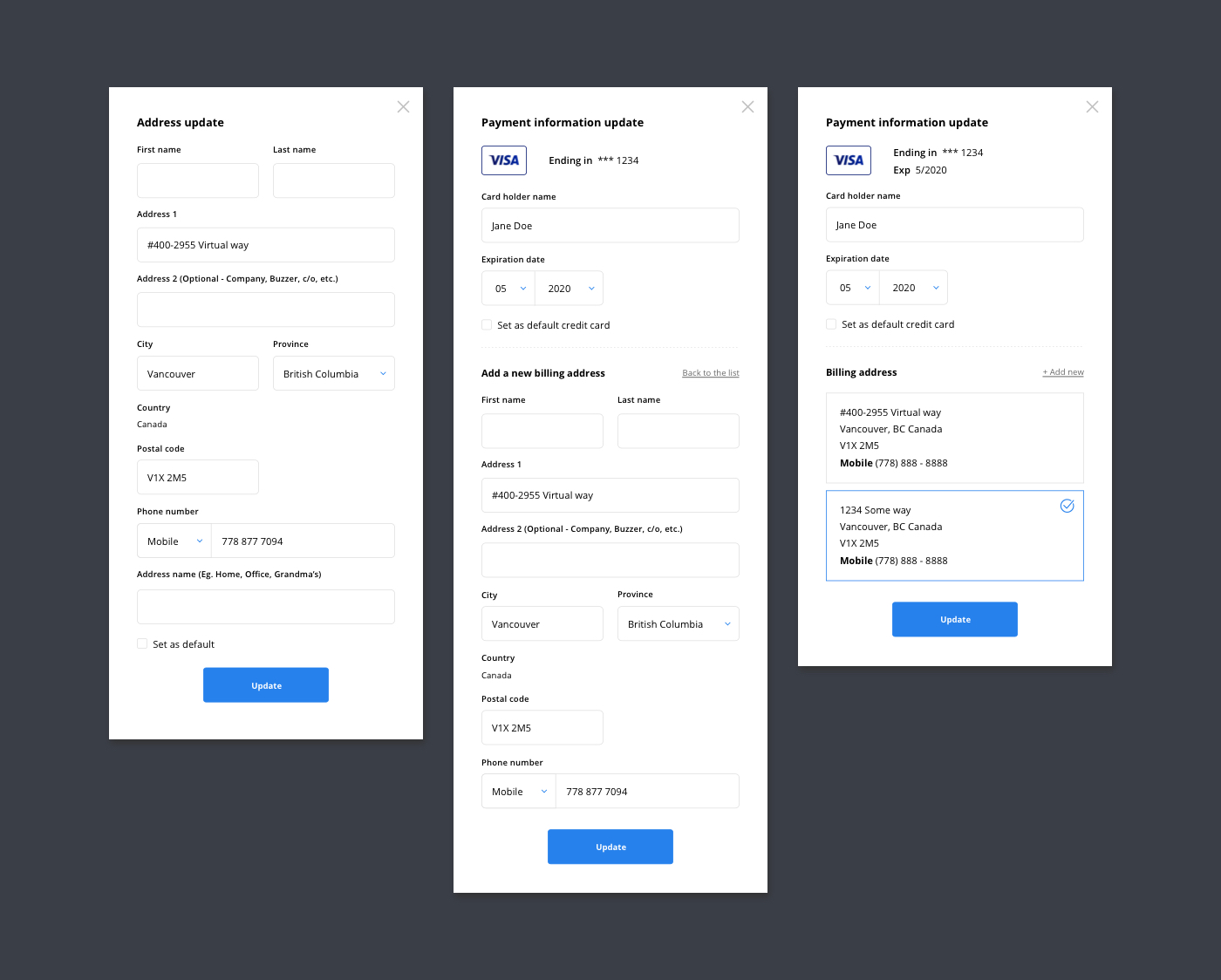Click City field in the new billing address form
1221x980 pixels.
point(542,623)
